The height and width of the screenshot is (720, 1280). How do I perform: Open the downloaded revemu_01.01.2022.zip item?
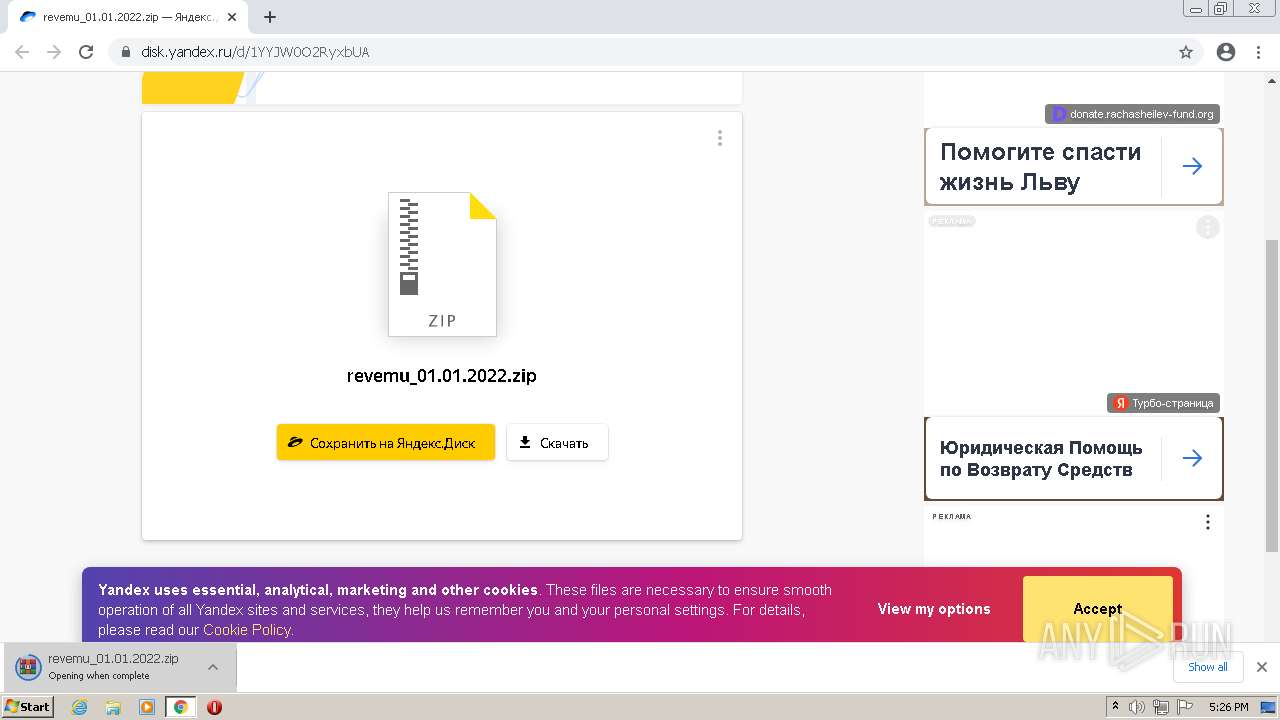click(105, 667)
